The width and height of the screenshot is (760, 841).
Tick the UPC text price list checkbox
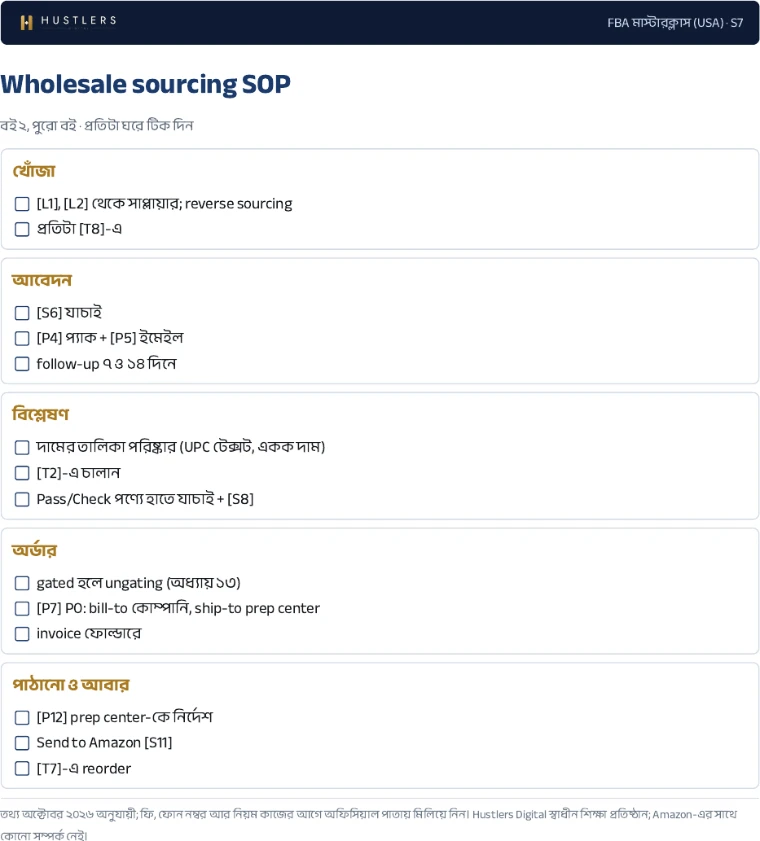pyautogui.click(x=22, y=447)
